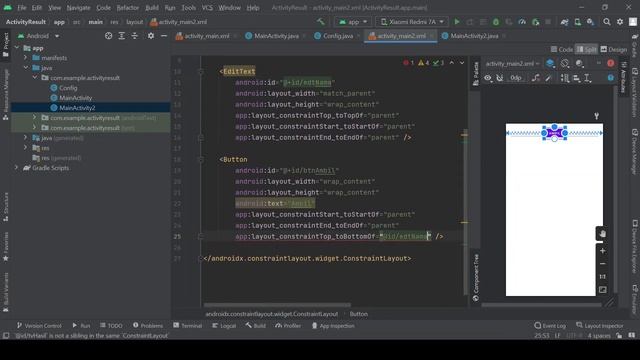
Task: Open the Version Control tool window
Action: point(39,325)
